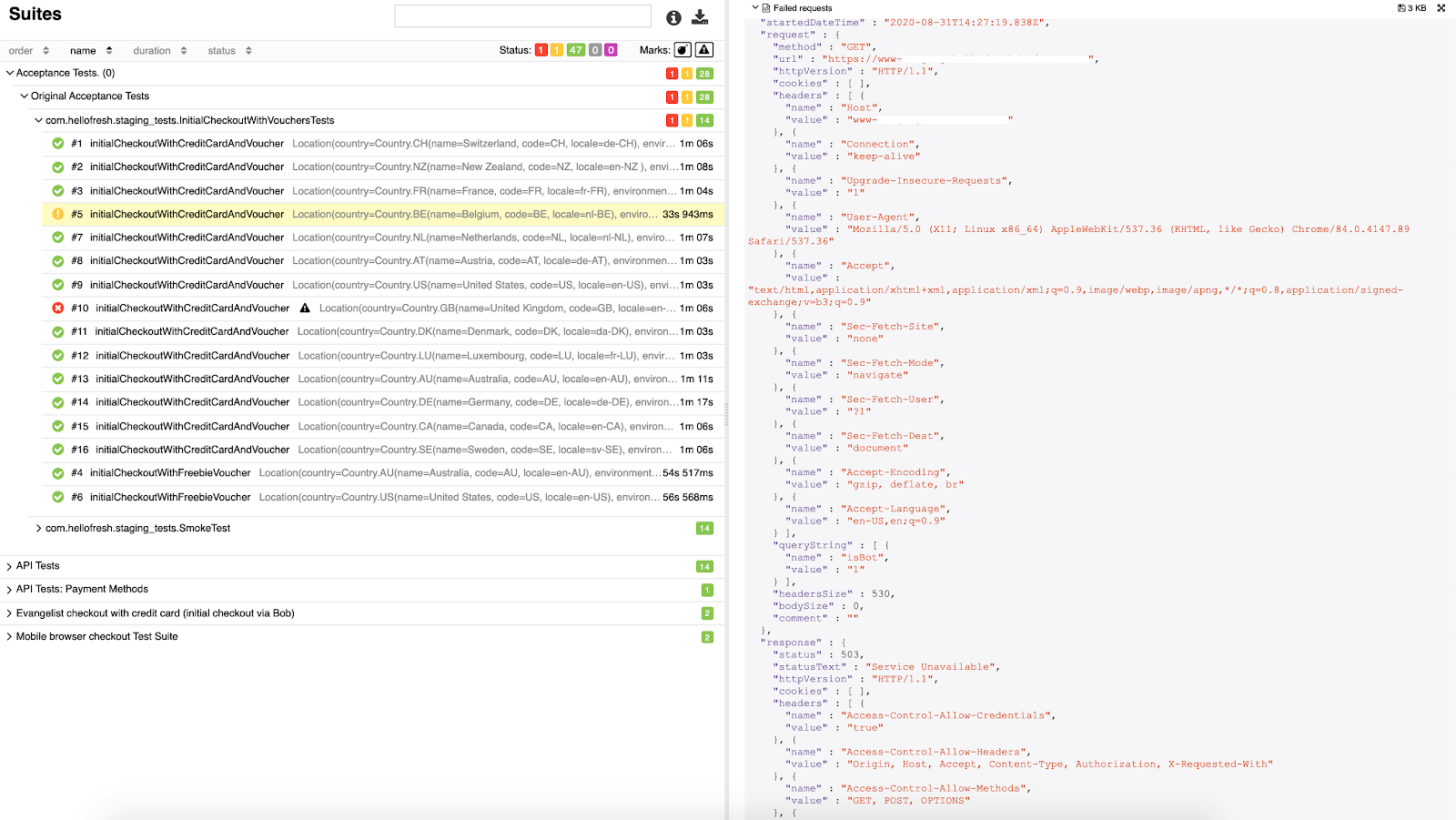This screenshot has width=1456, height=820.
Task: Collapse the Acceptance Tests suite
Action: (x=10, y=73)
